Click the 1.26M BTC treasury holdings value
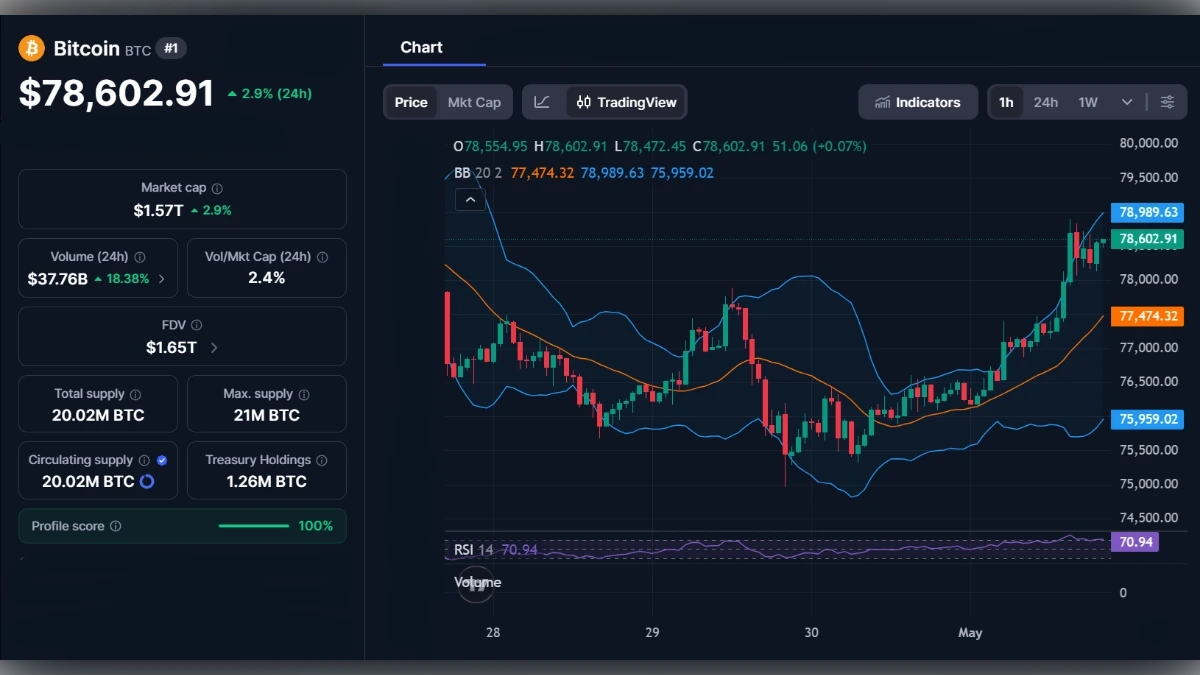Viewport: 1200px width, 675px height. 266,481
